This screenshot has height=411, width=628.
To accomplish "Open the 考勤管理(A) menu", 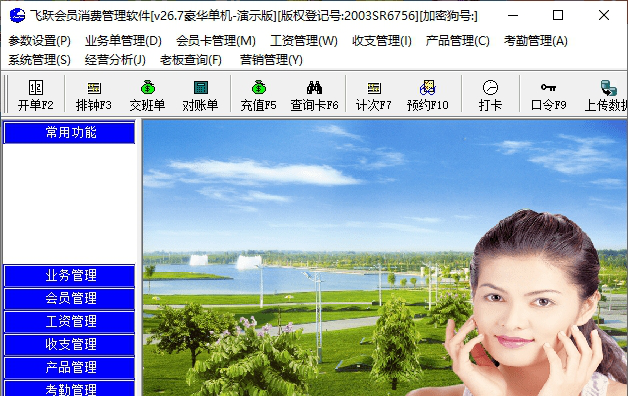I will point(536,40).
